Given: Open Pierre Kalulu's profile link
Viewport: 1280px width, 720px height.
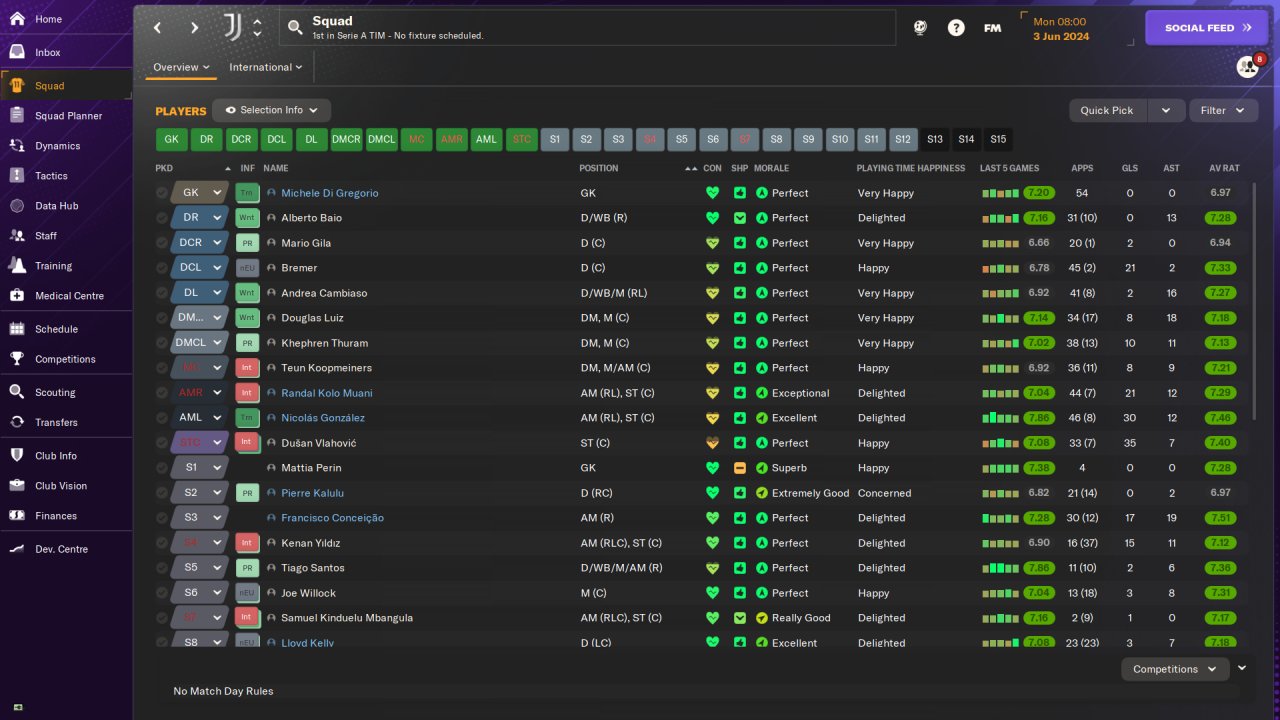Looking at the screenshot, I should 312,493.
